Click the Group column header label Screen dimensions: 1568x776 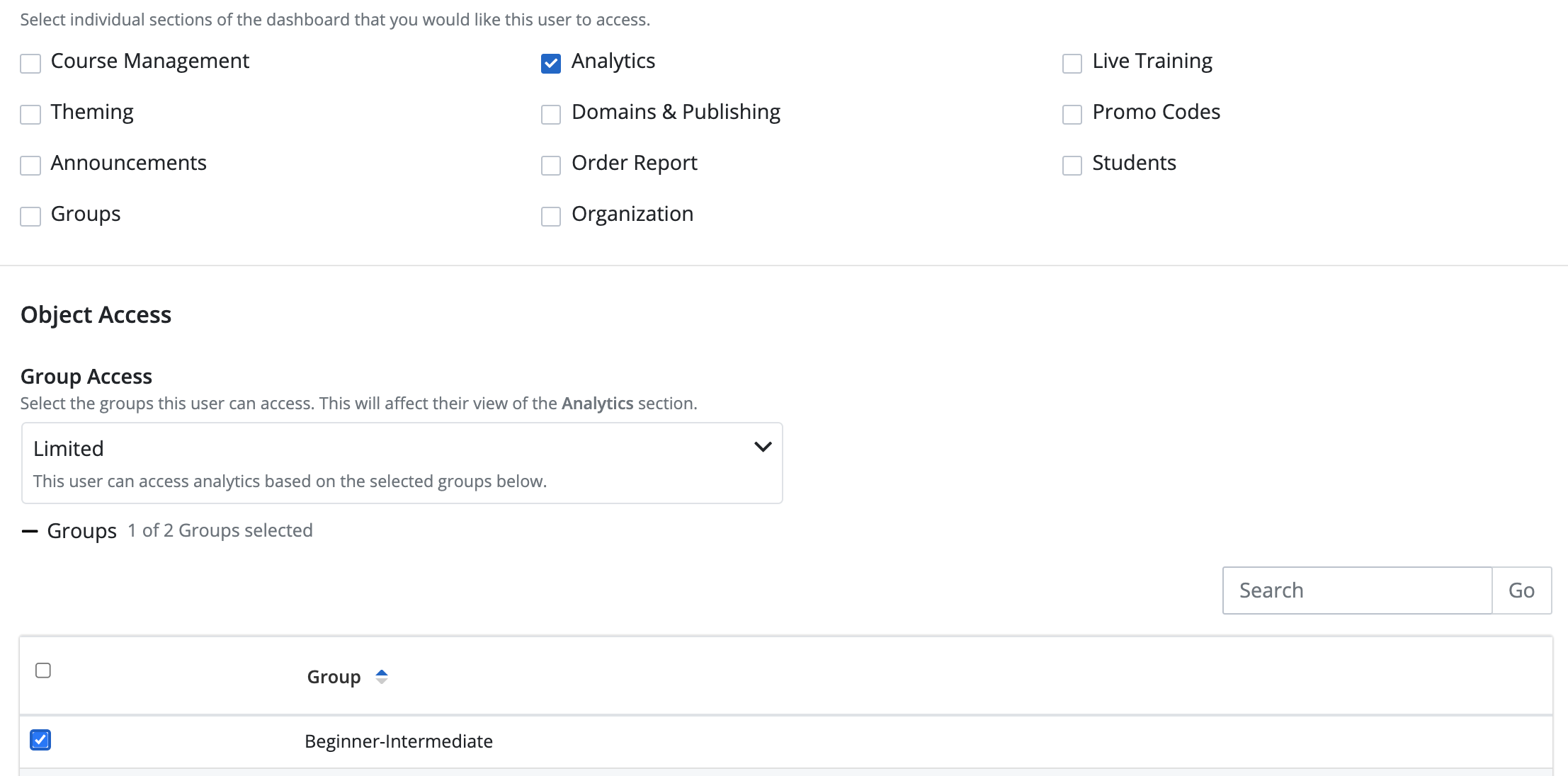[334, 677]
